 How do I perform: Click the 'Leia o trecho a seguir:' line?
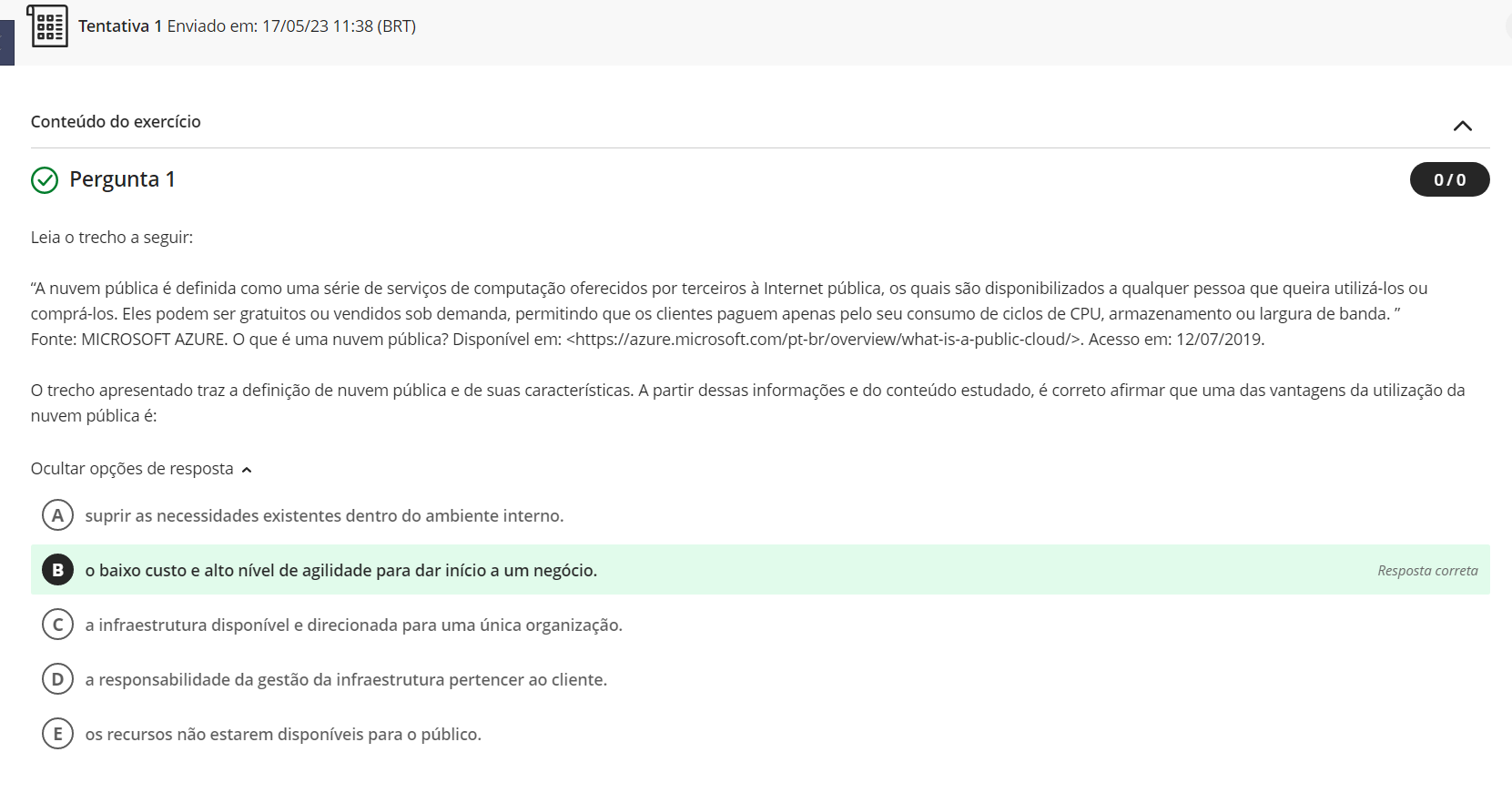pos(112,238)
